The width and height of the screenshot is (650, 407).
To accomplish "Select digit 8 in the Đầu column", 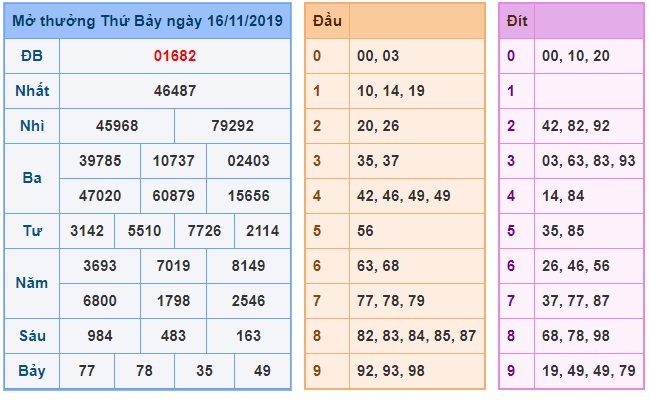I will pos(317,336).
